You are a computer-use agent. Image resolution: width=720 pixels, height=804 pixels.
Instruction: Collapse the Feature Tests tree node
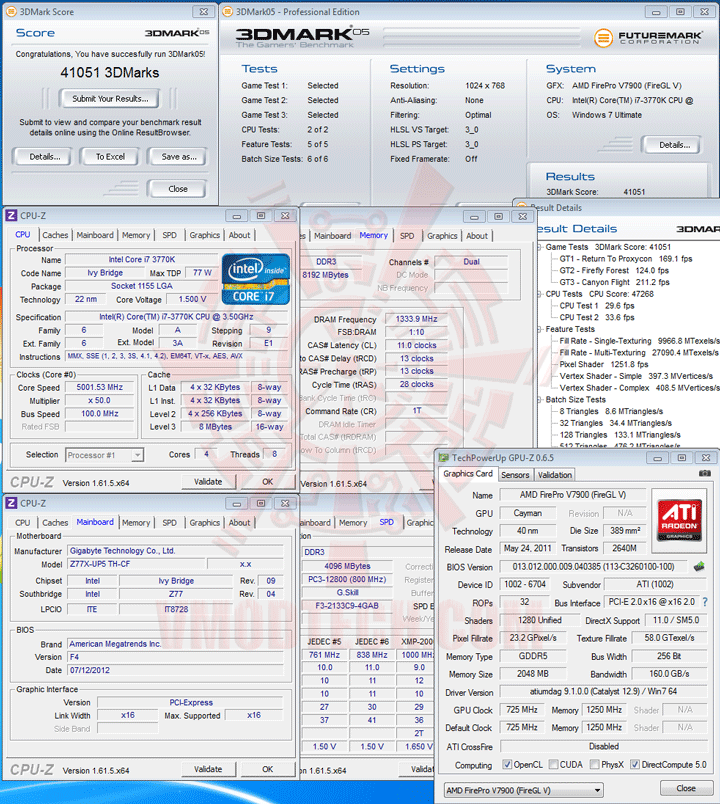click(x=540, y=329)
